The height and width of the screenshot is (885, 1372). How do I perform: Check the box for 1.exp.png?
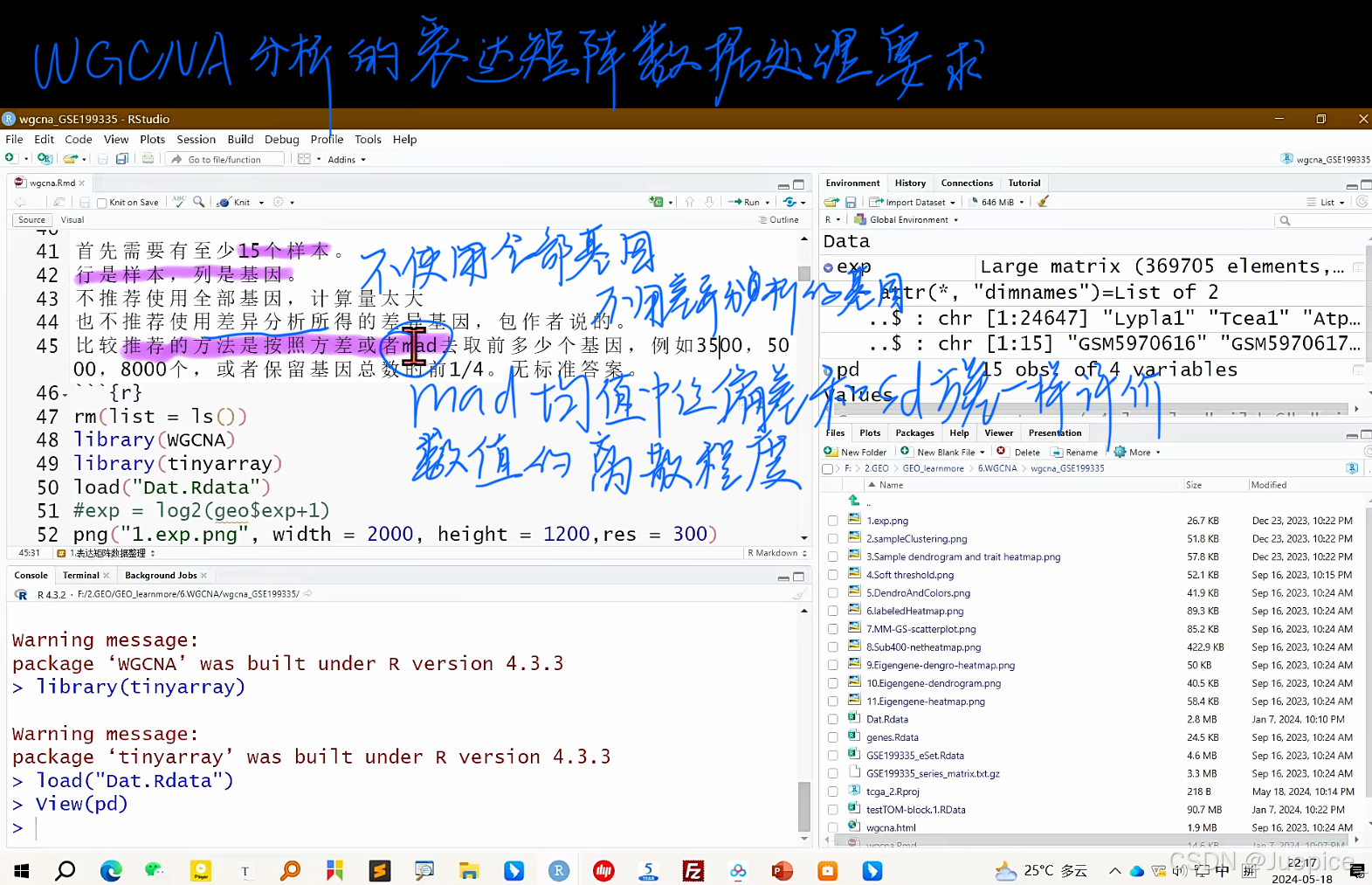[x=833, y=521]
